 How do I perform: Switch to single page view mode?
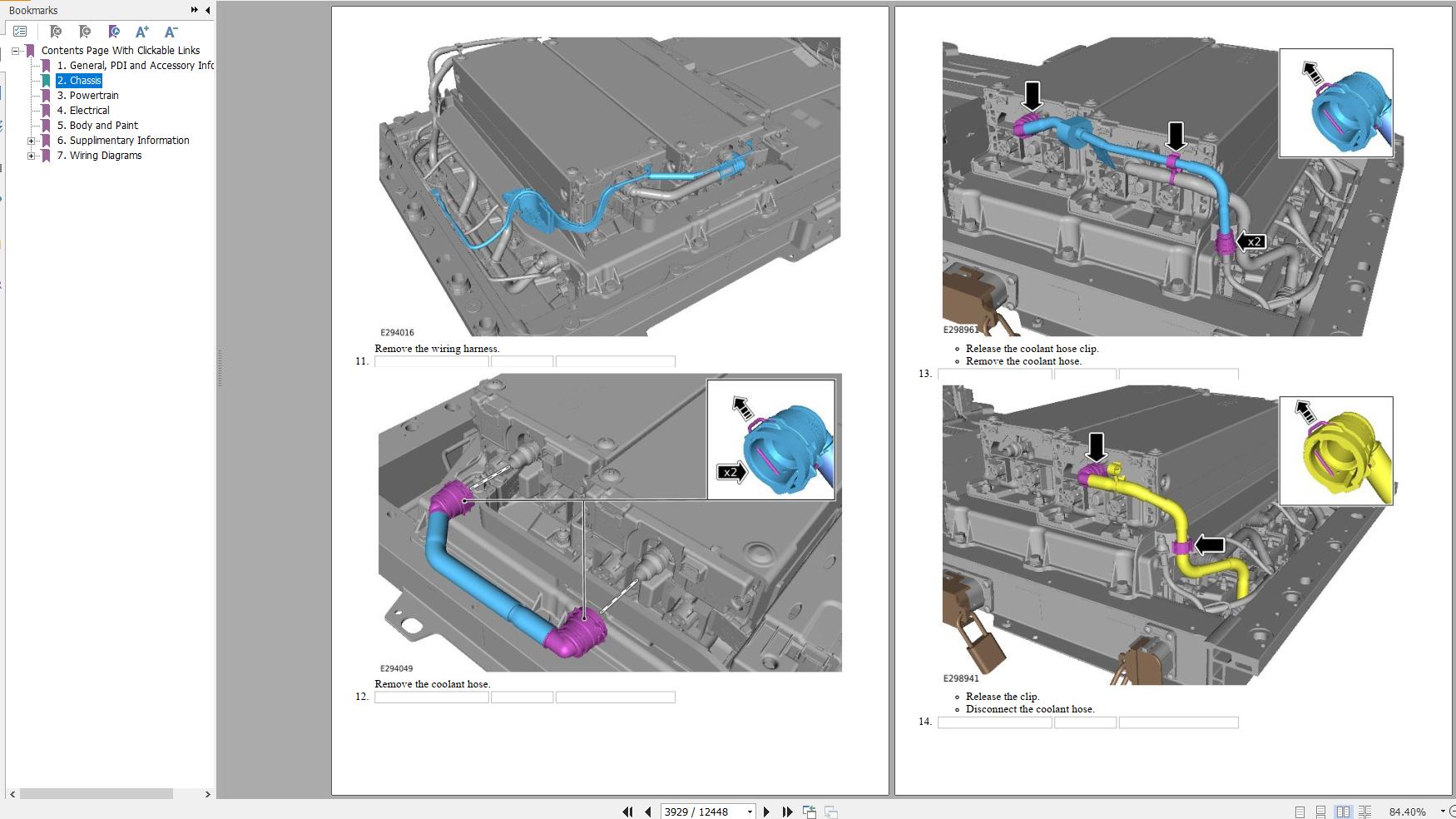point(1300,812)
